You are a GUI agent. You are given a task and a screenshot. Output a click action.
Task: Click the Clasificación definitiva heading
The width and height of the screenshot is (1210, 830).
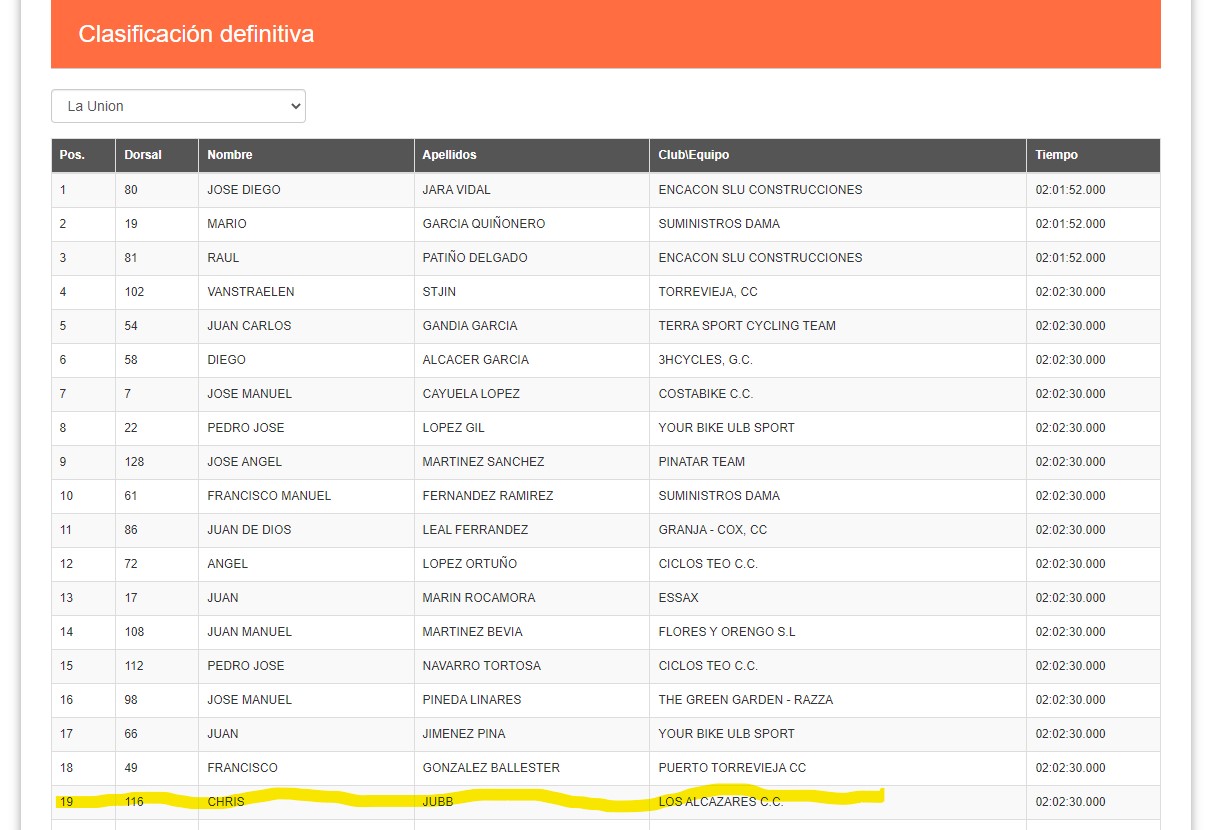196,34
